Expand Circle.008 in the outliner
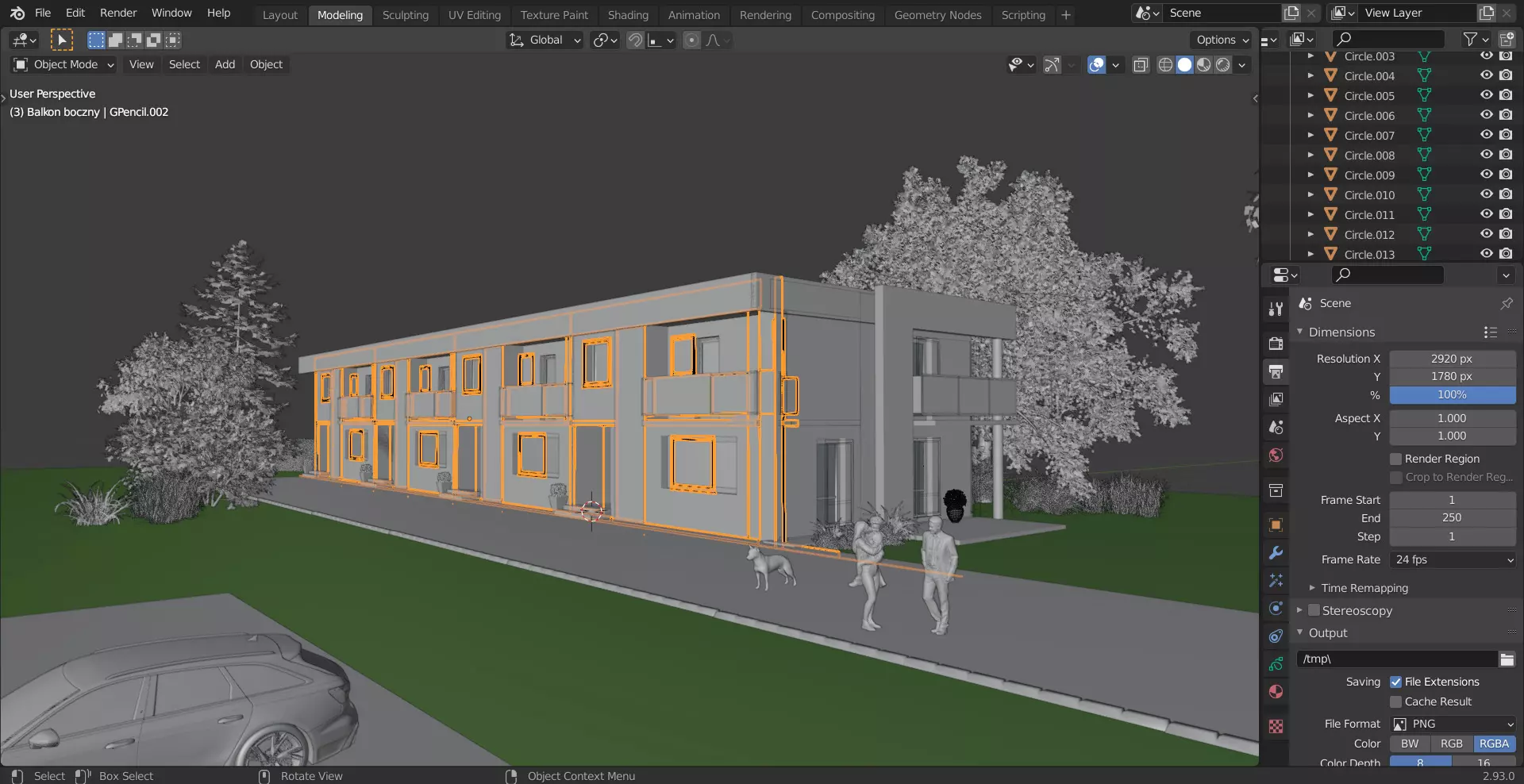 pyautogui.click(x=1310, y=155)
